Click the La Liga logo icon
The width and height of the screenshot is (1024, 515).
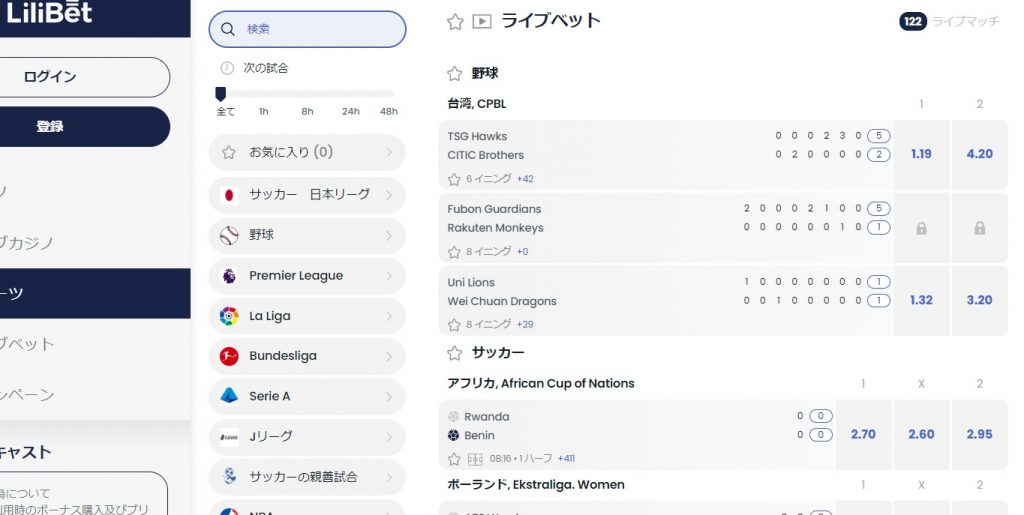coord(229,316)
